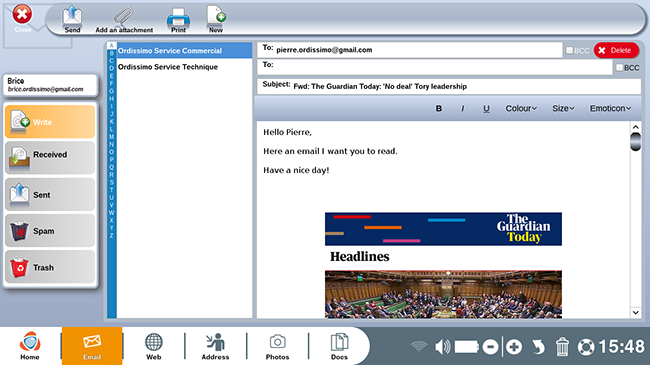Jump to letter A in contact index

(111, 46)
